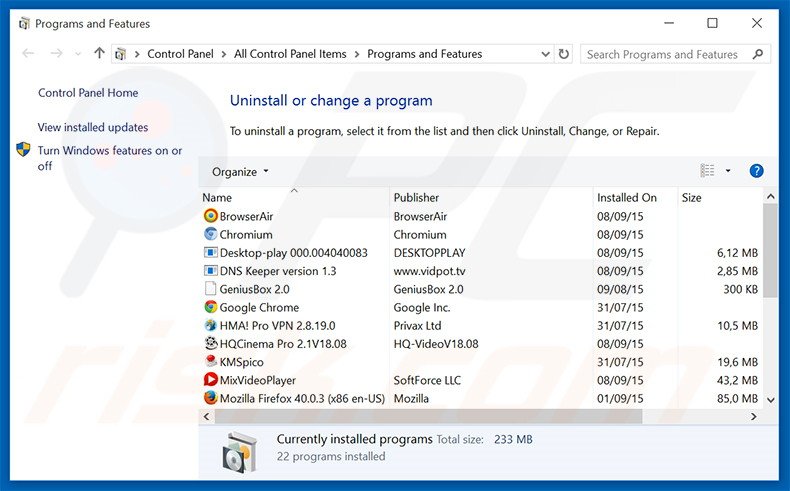
Task: Open View installed updates link
Action: (93, 127)
